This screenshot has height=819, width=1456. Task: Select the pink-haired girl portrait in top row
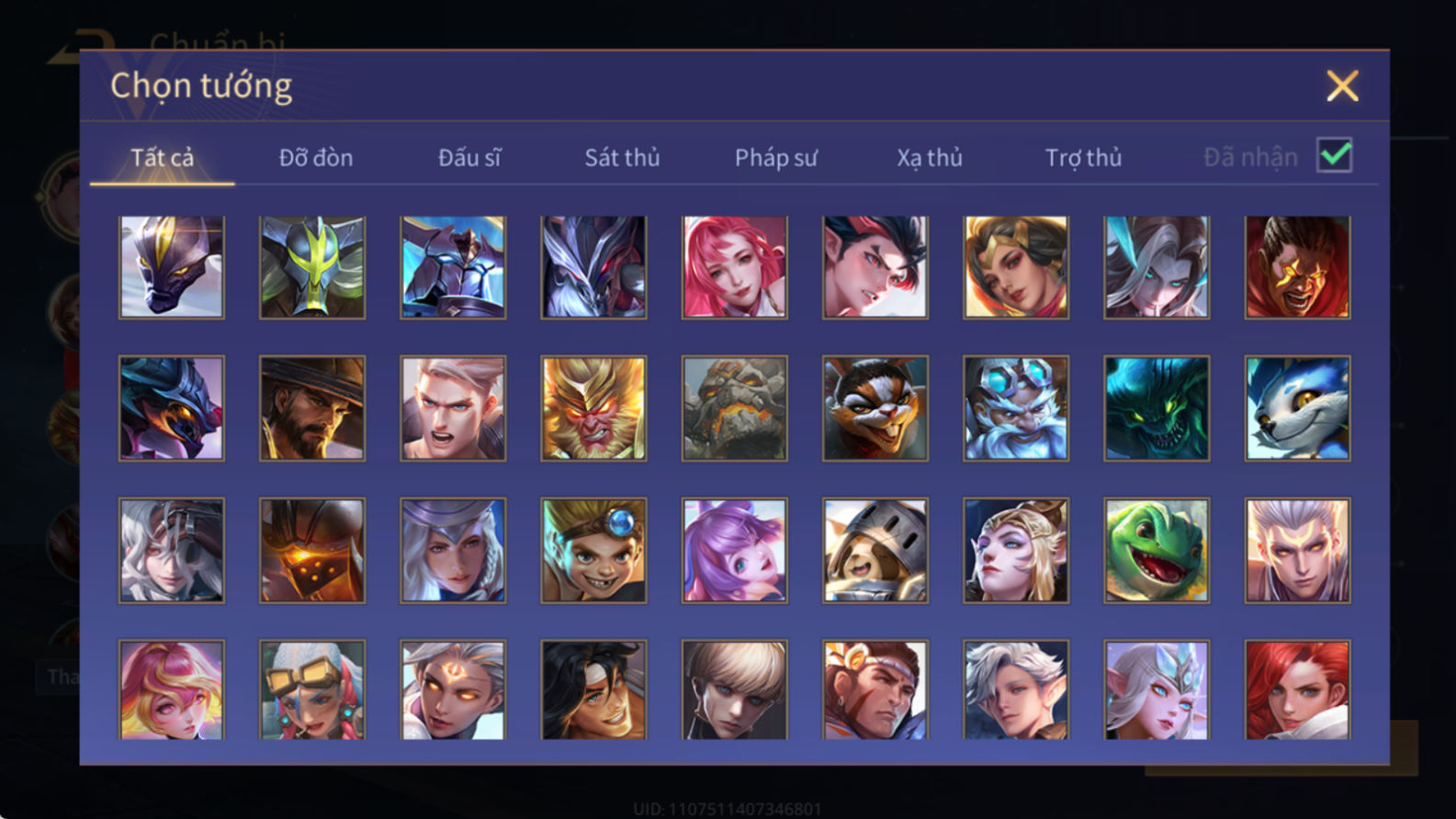coord(734,267)
